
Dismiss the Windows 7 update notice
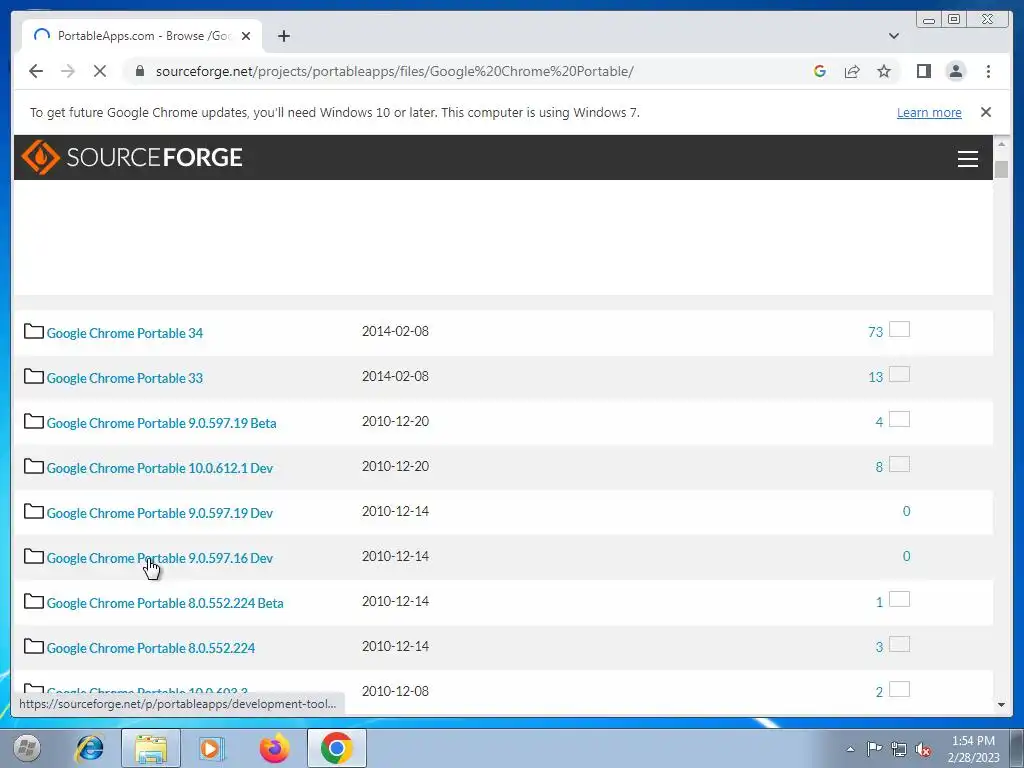pos(985,112)
